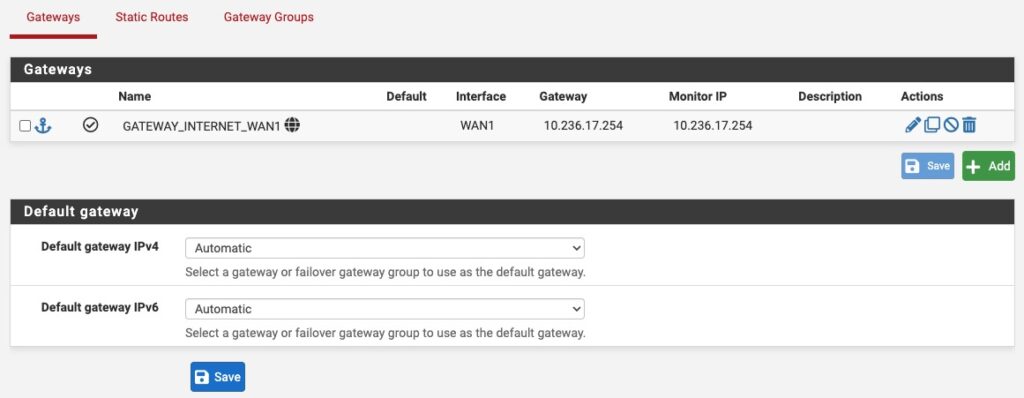The height and width of the screenshot is (398, 1024).
Task: Click the Description column header
Action: [x=830, y=96]
